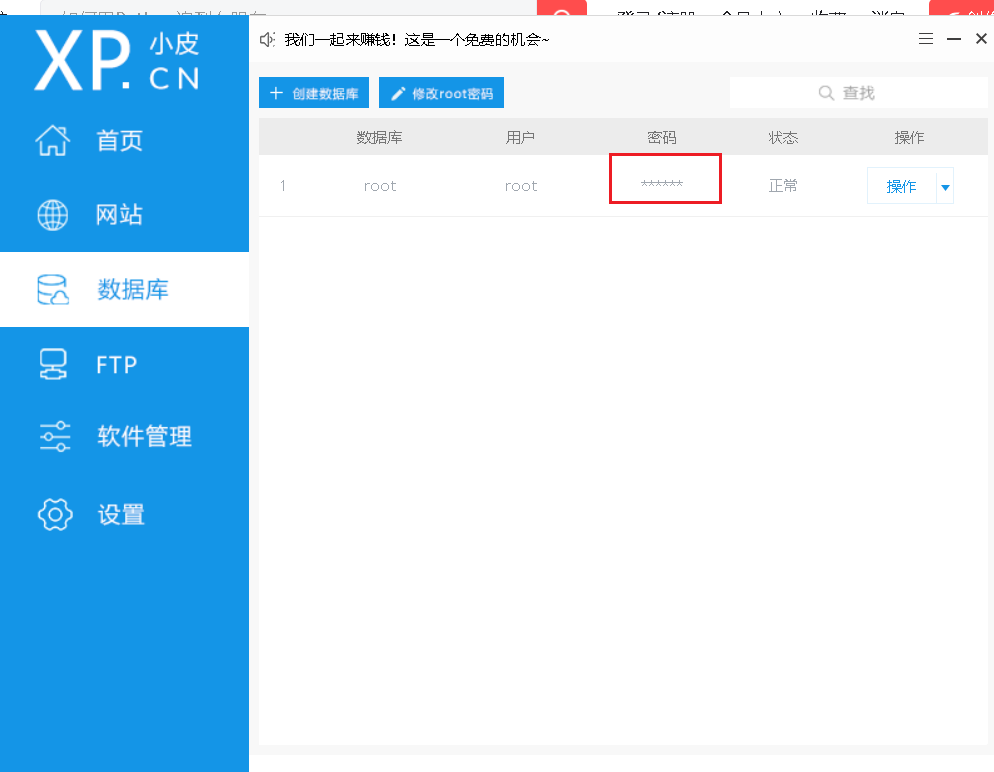
Task: Open the hamburger menu at top right
Action: pyautogui.click(x=925, y=38)
